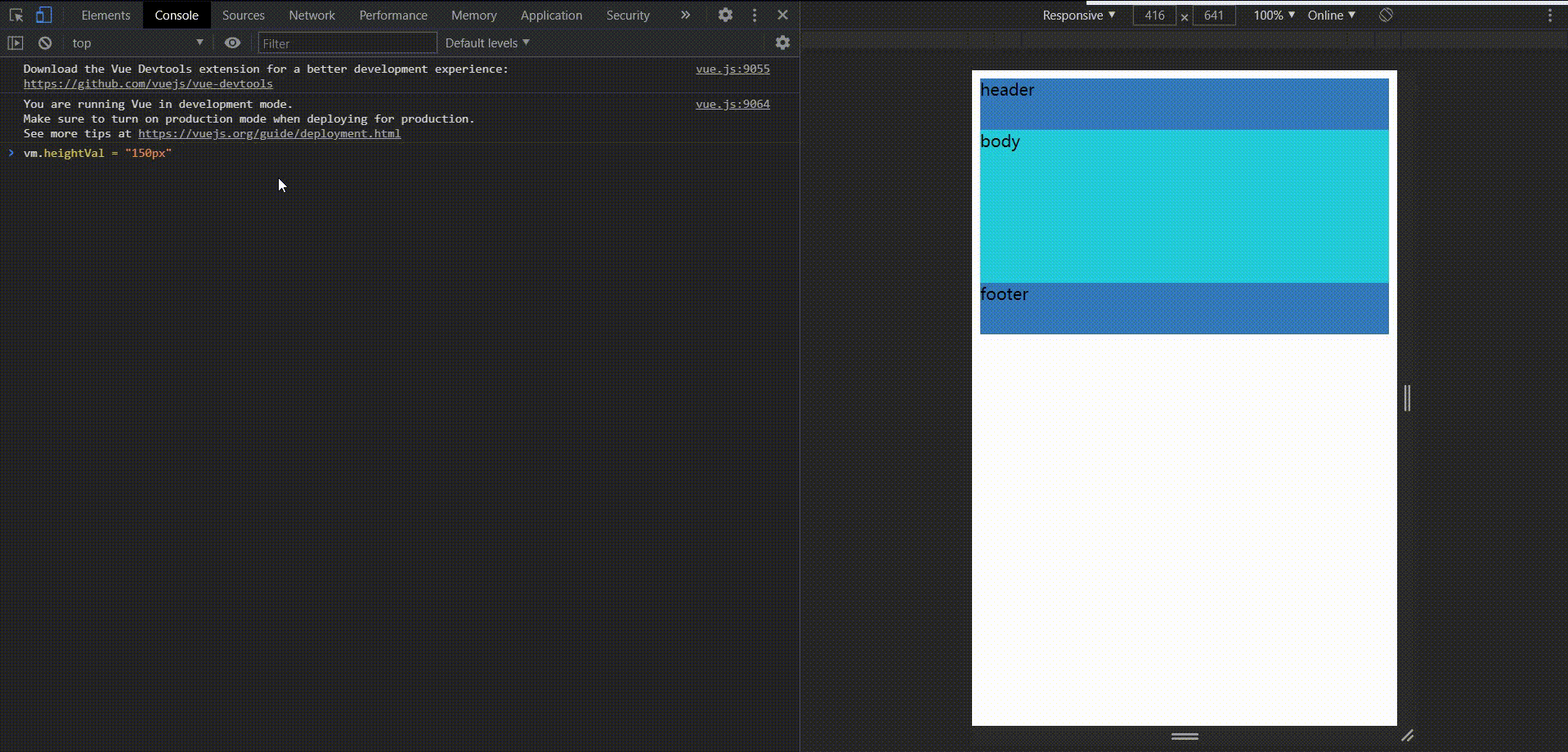1568x752 pixels.
Task: Focus the console Filter field
Action: coord(347,43)
